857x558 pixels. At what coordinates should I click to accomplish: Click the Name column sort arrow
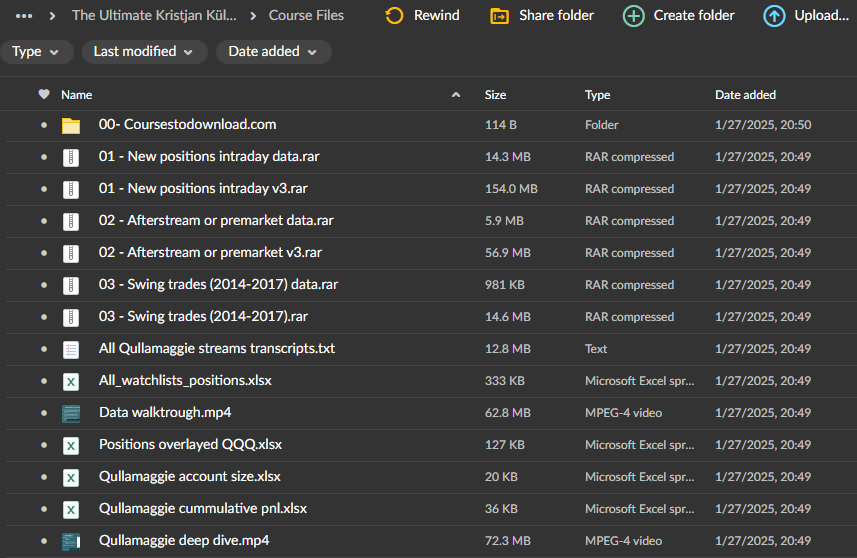coord(456,95)
